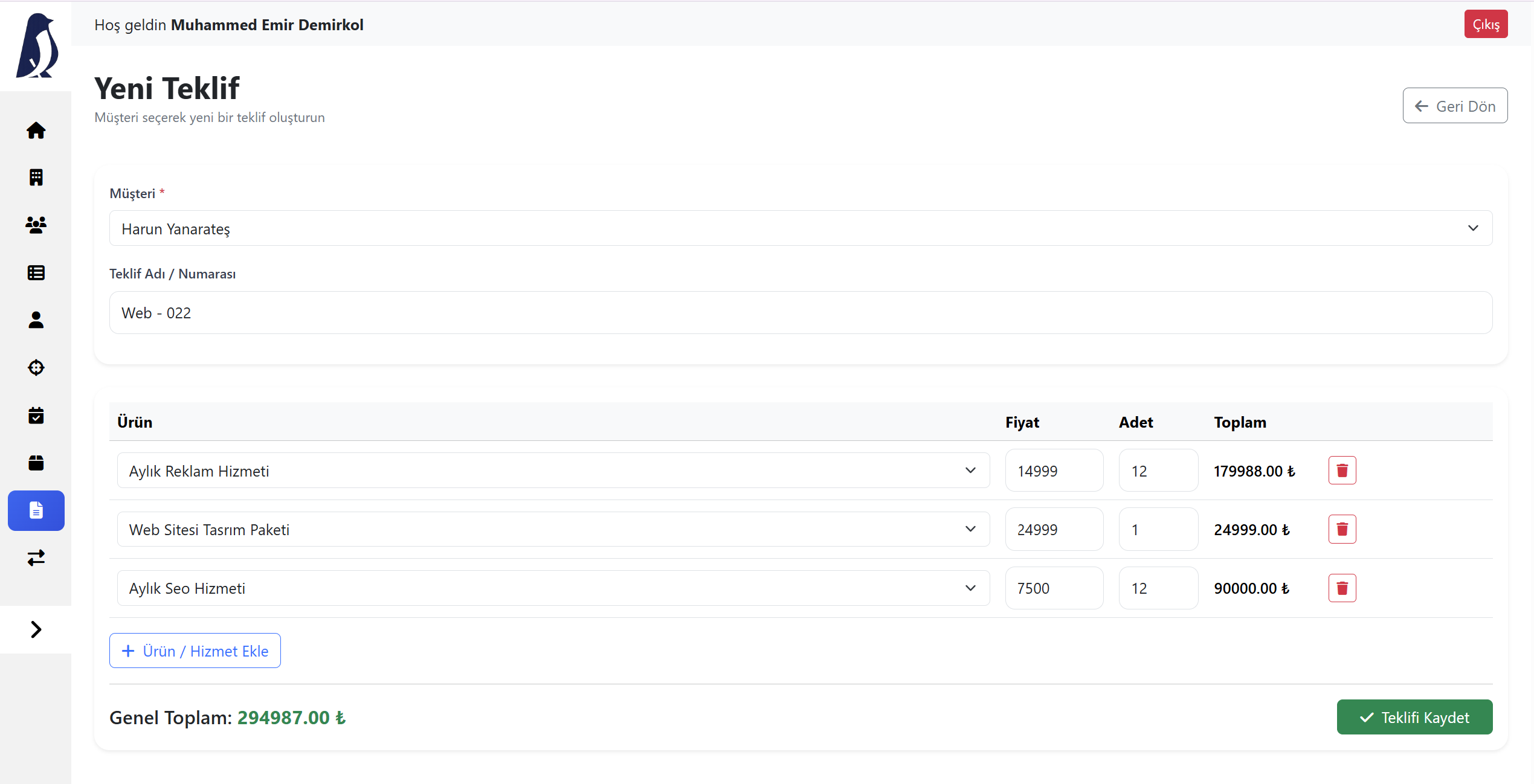Delete the Web Sitesi Tasarım Paketi row
This screenshot has height=784, width=1534.
pos(1342,529)
